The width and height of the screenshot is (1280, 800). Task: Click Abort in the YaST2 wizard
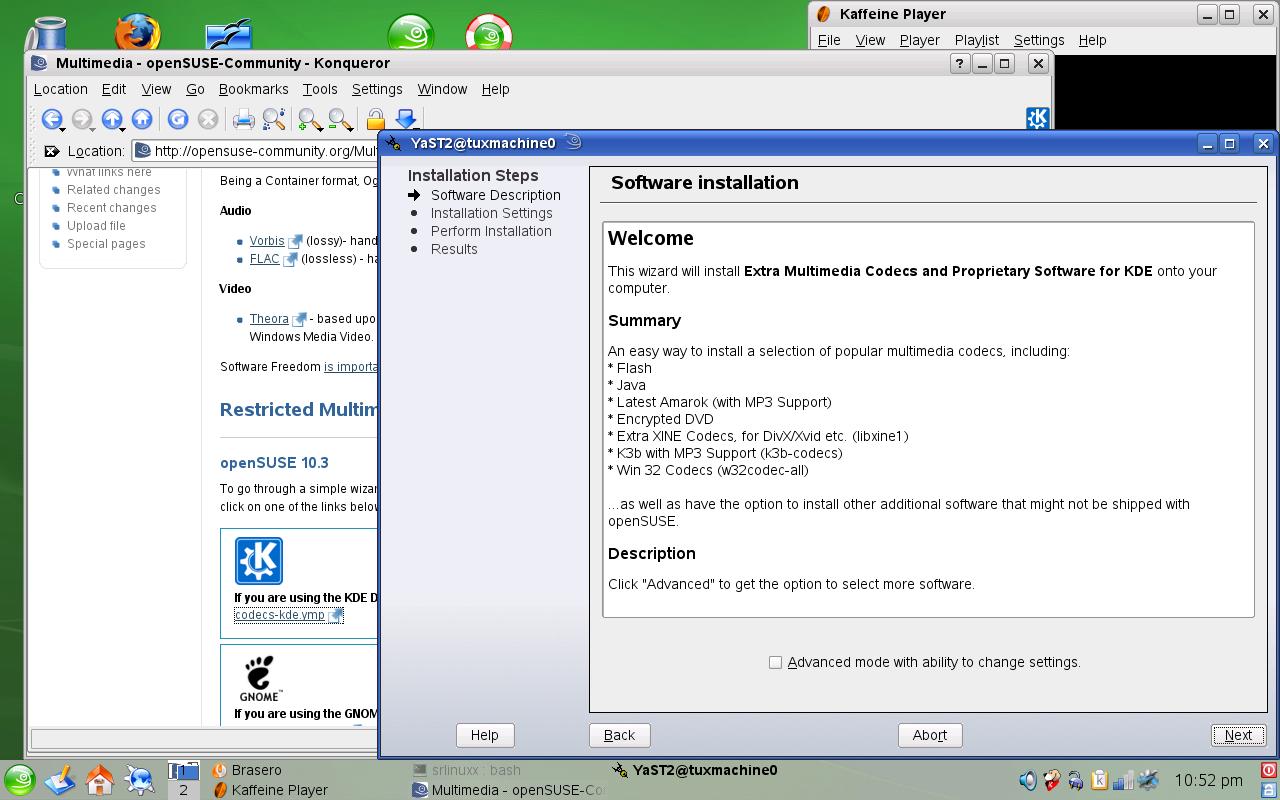(x=929, y=735)
